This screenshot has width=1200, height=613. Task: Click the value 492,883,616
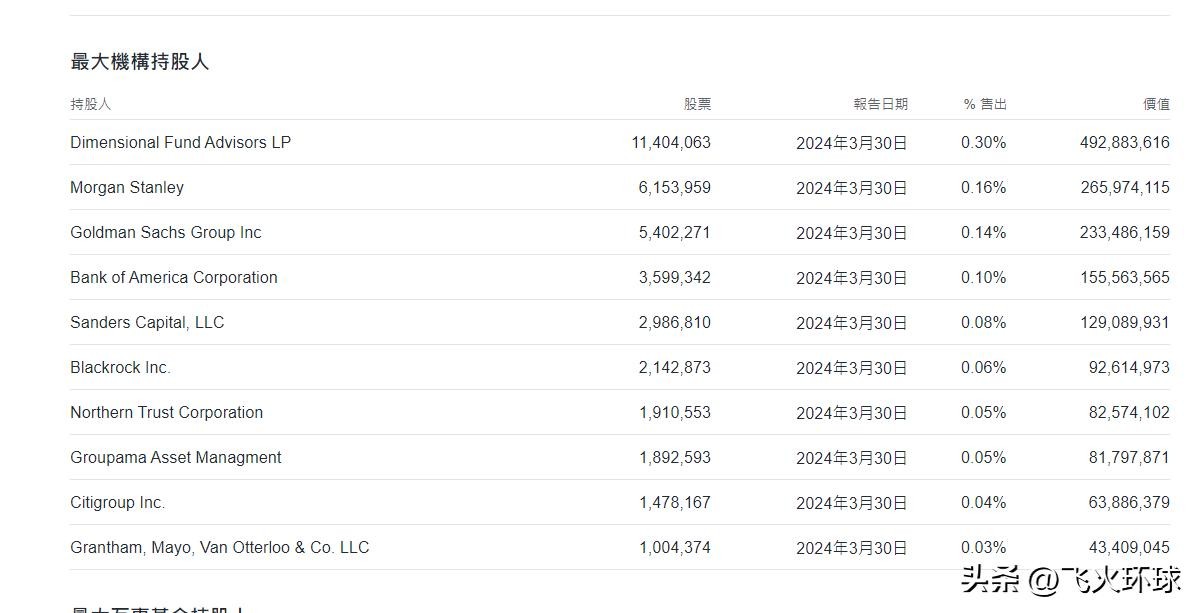(x=1124, y=142)
